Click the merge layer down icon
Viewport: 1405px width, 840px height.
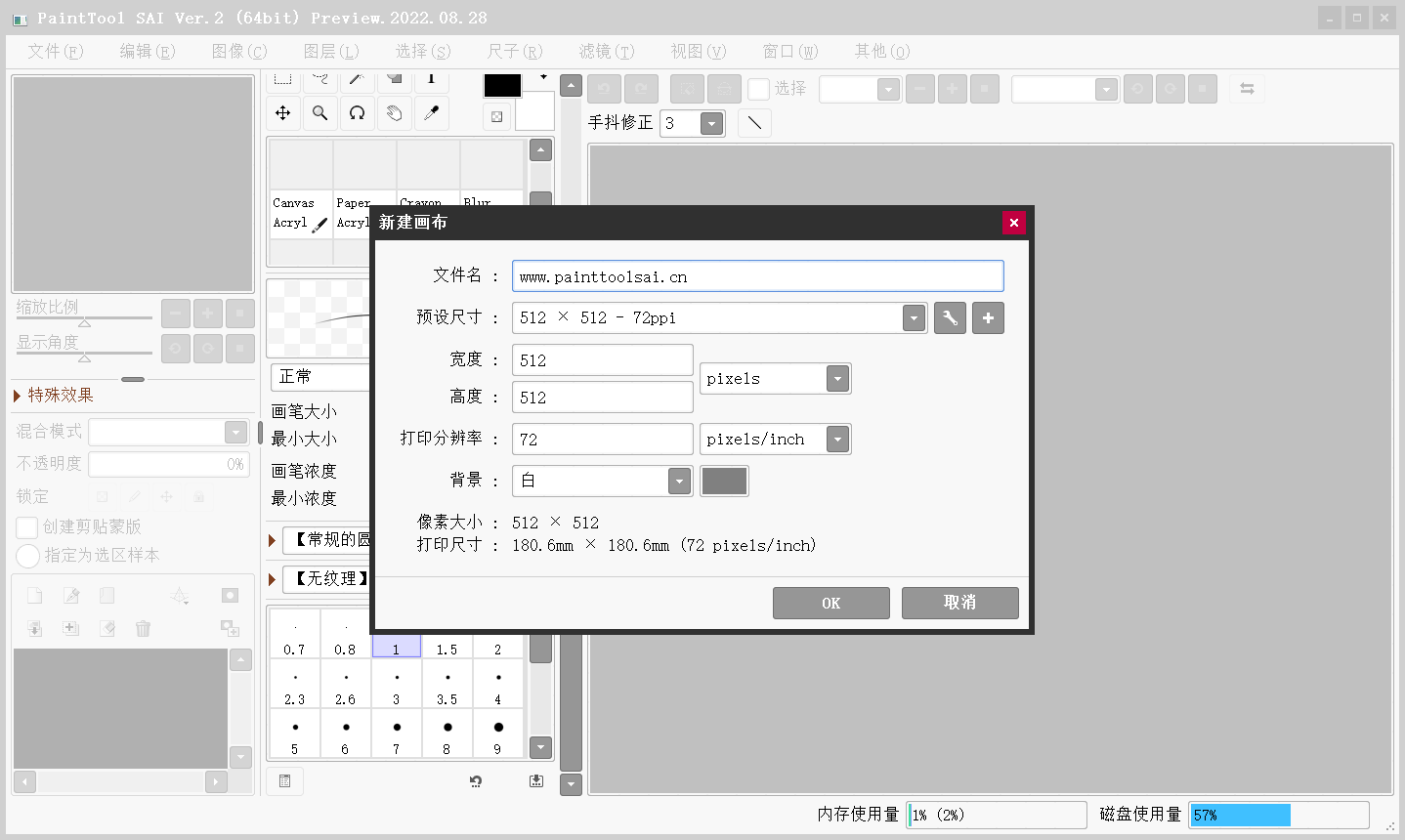click(34, 628)
